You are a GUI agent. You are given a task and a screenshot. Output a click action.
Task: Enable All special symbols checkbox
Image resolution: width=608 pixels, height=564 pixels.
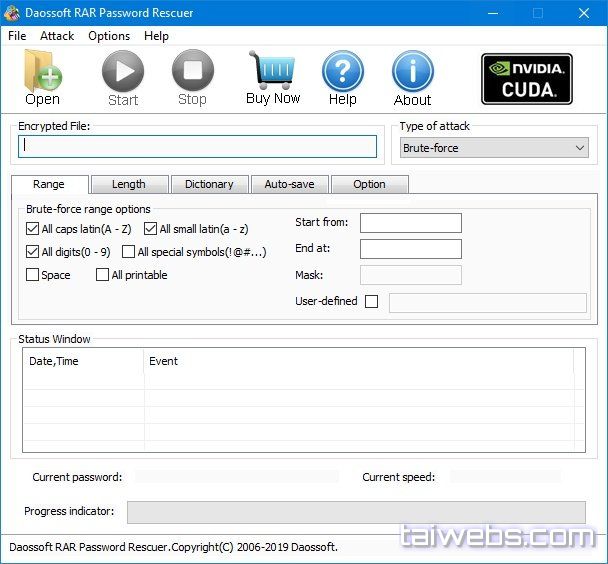(128, 252)
